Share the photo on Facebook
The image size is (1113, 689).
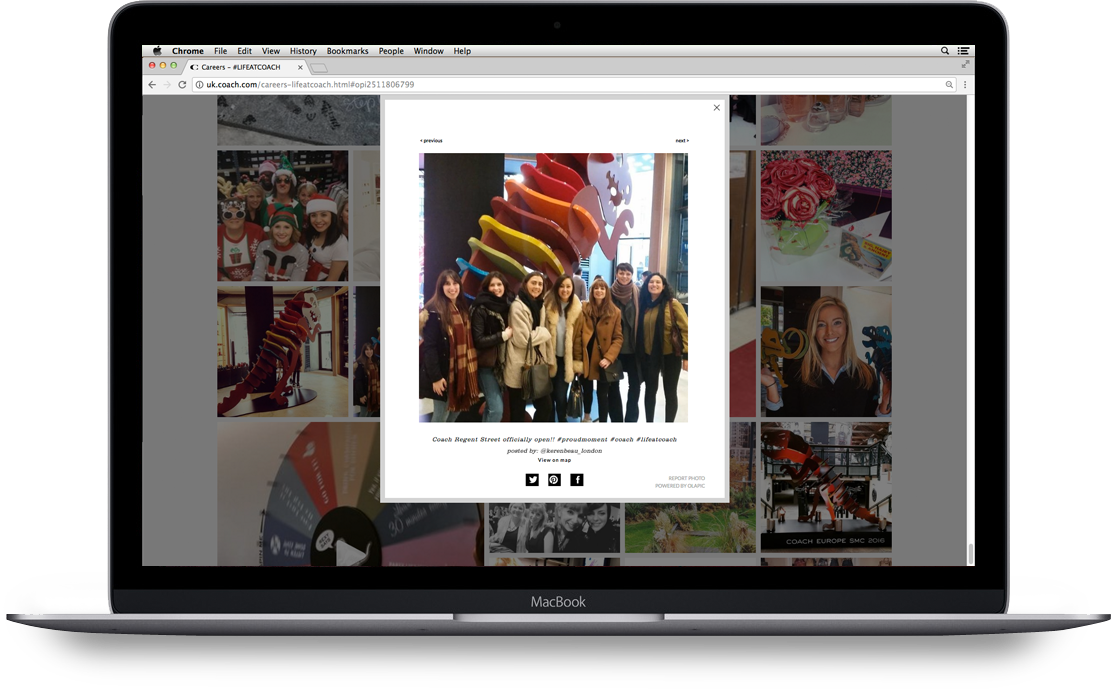point(577,480)
